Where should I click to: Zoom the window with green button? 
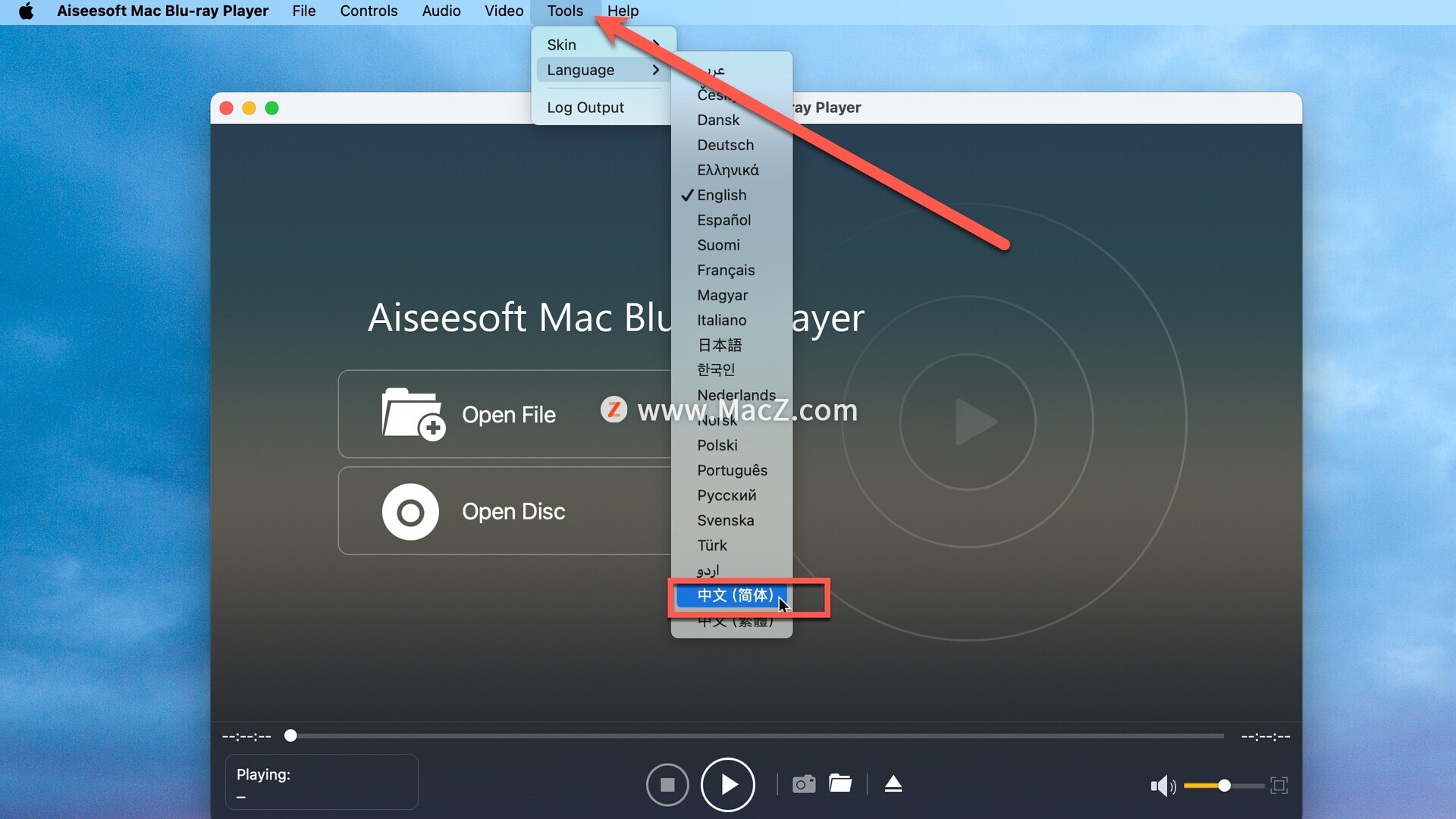271,108
